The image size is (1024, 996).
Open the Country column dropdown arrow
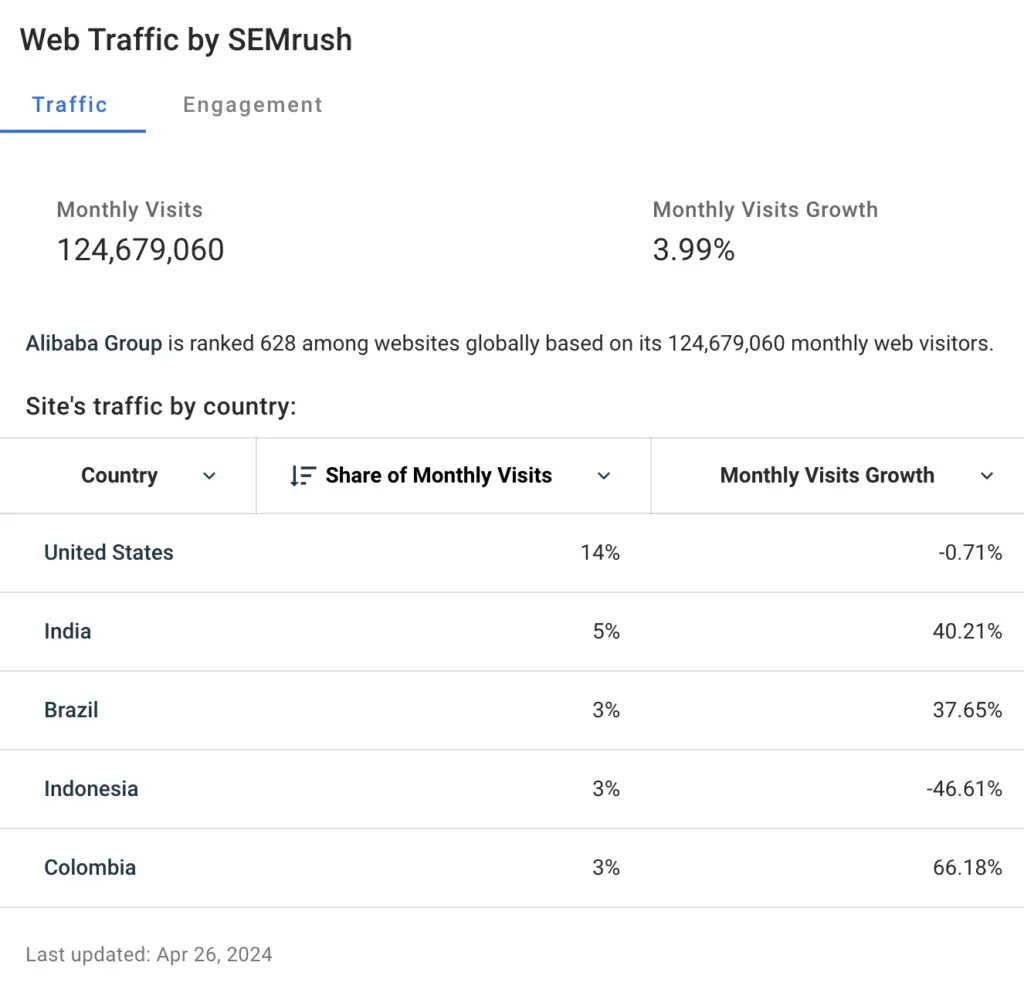209,476
